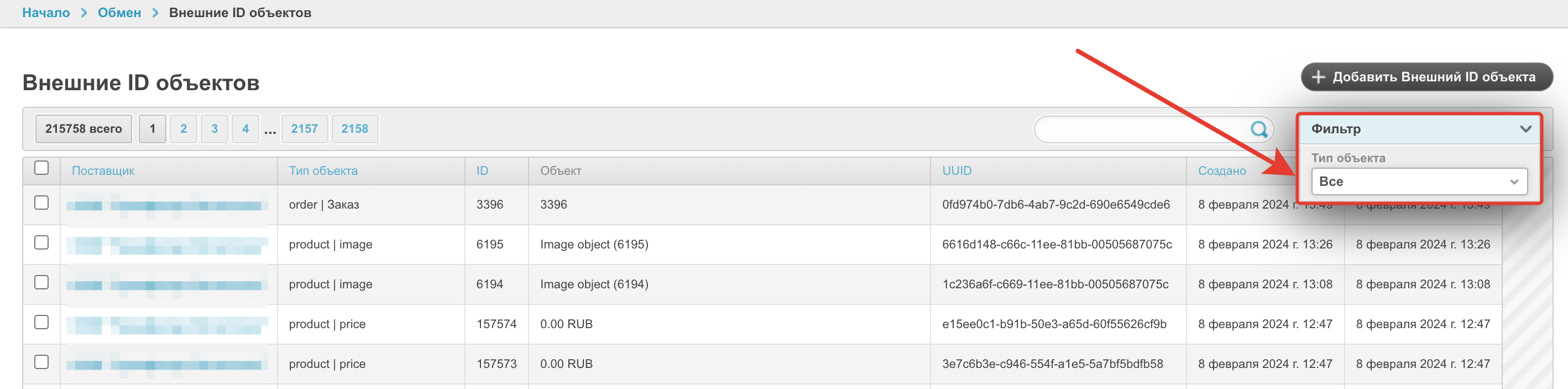Go to page 4
The image size is (1568, 389).
[245, 129]
